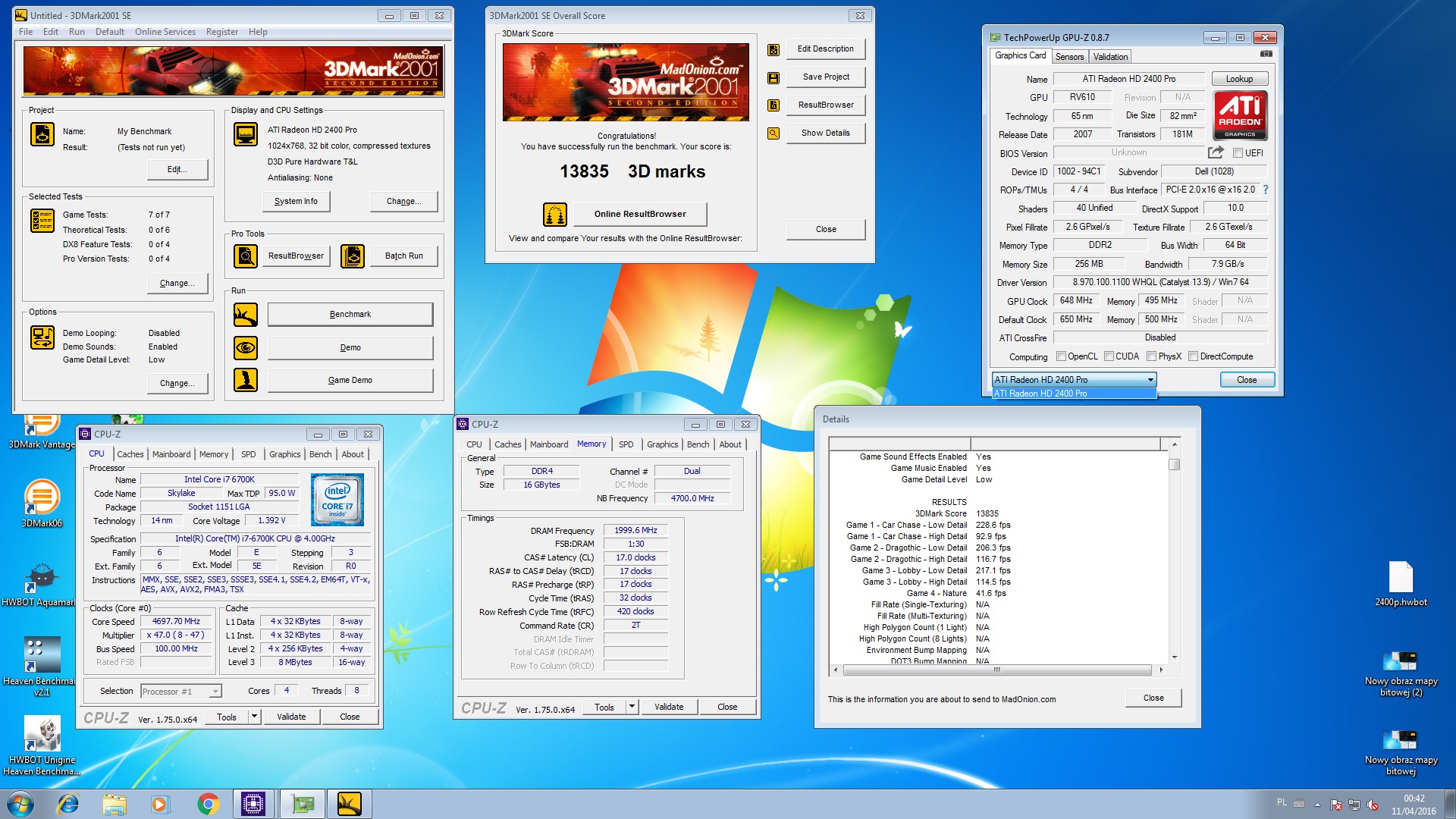
Task: Click the Edit Description icon in Overall Score window
Action: pos(773,50)
